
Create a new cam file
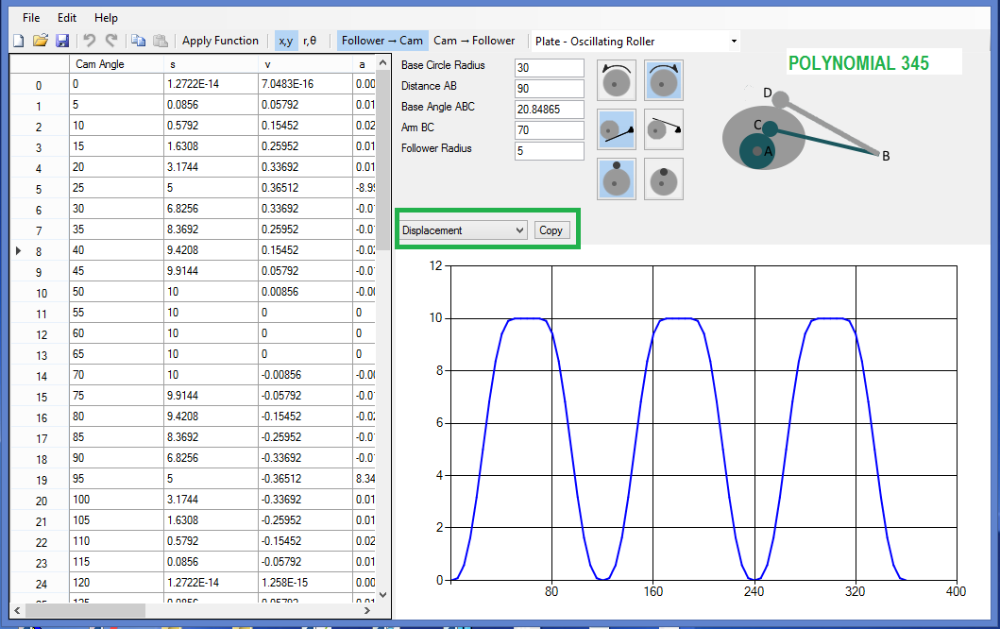tap(17, 40)
